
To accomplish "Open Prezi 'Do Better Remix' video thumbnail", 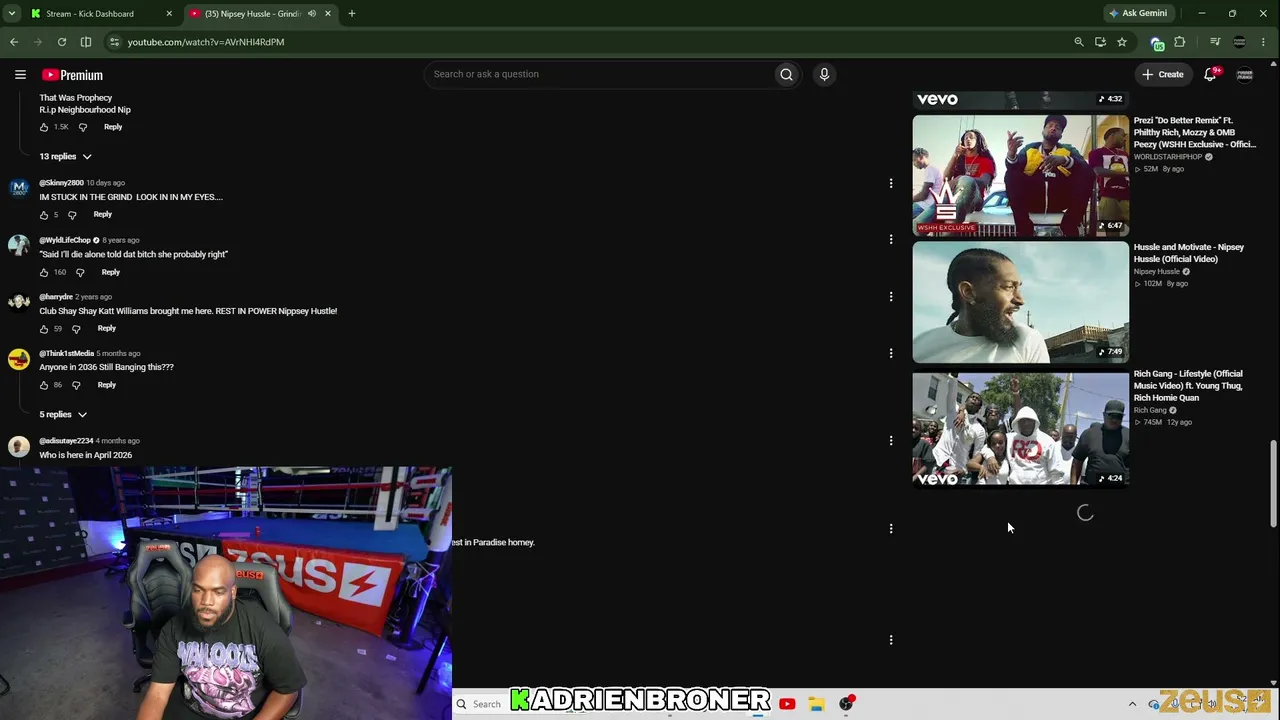I will coord(1020,176).
